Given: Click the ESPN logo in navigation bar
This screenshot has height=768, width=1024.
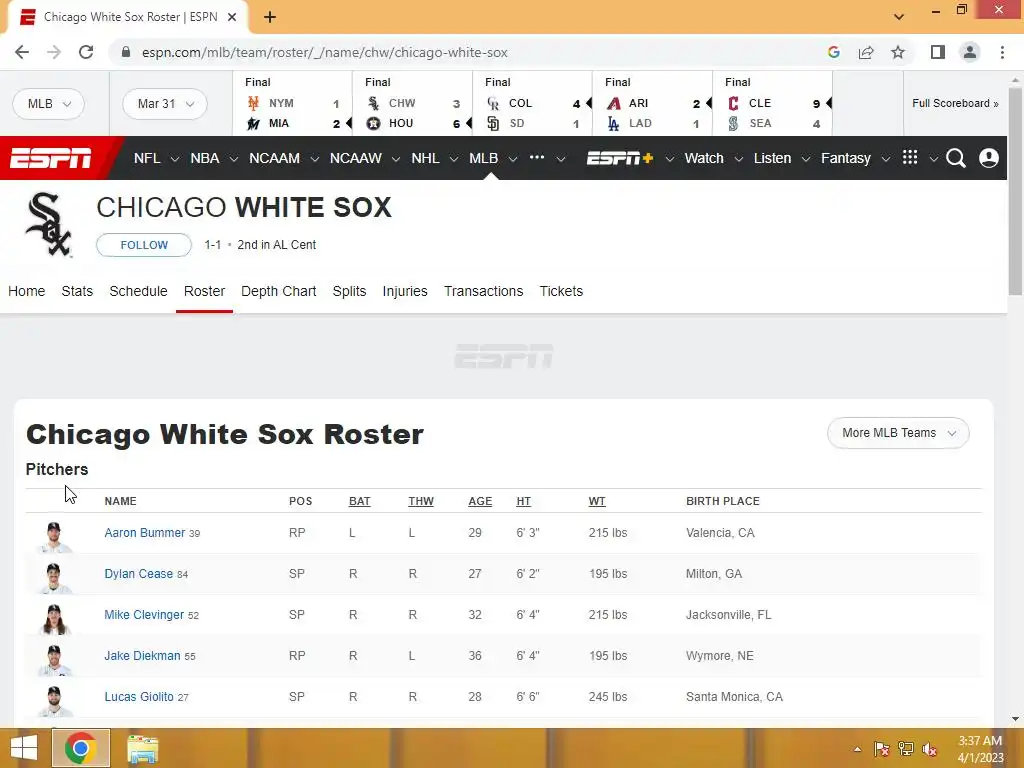Looking at the screenshot, I should tap(50, 158).
